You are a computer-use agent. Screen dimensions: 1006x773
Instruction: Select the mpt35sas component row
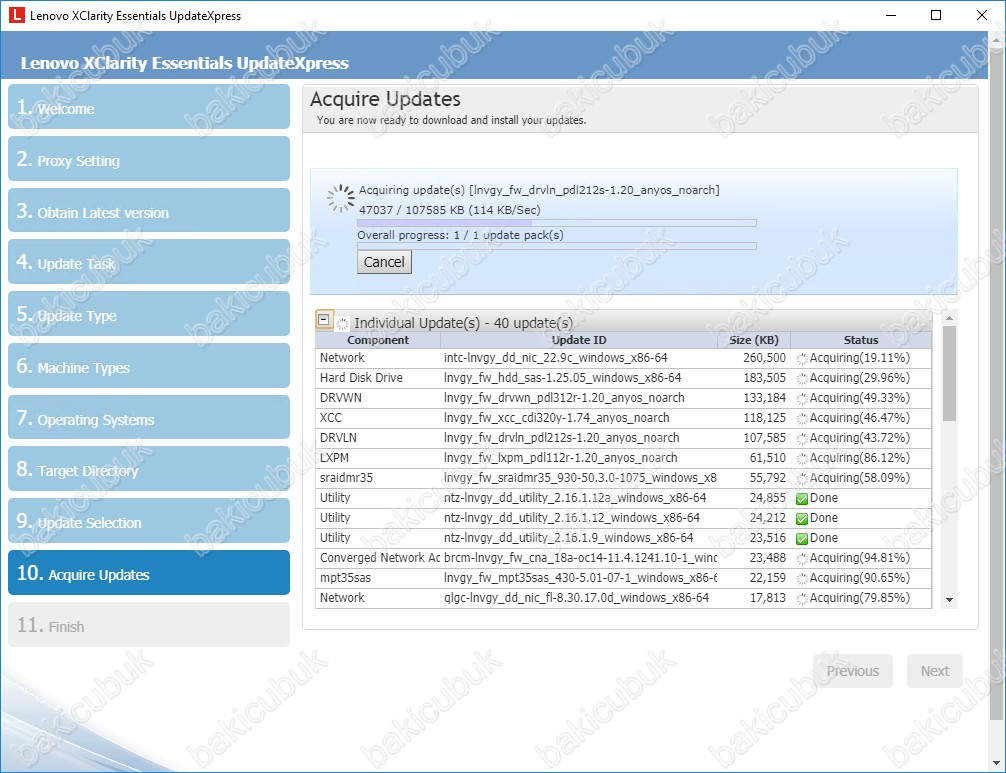[623, 577]
